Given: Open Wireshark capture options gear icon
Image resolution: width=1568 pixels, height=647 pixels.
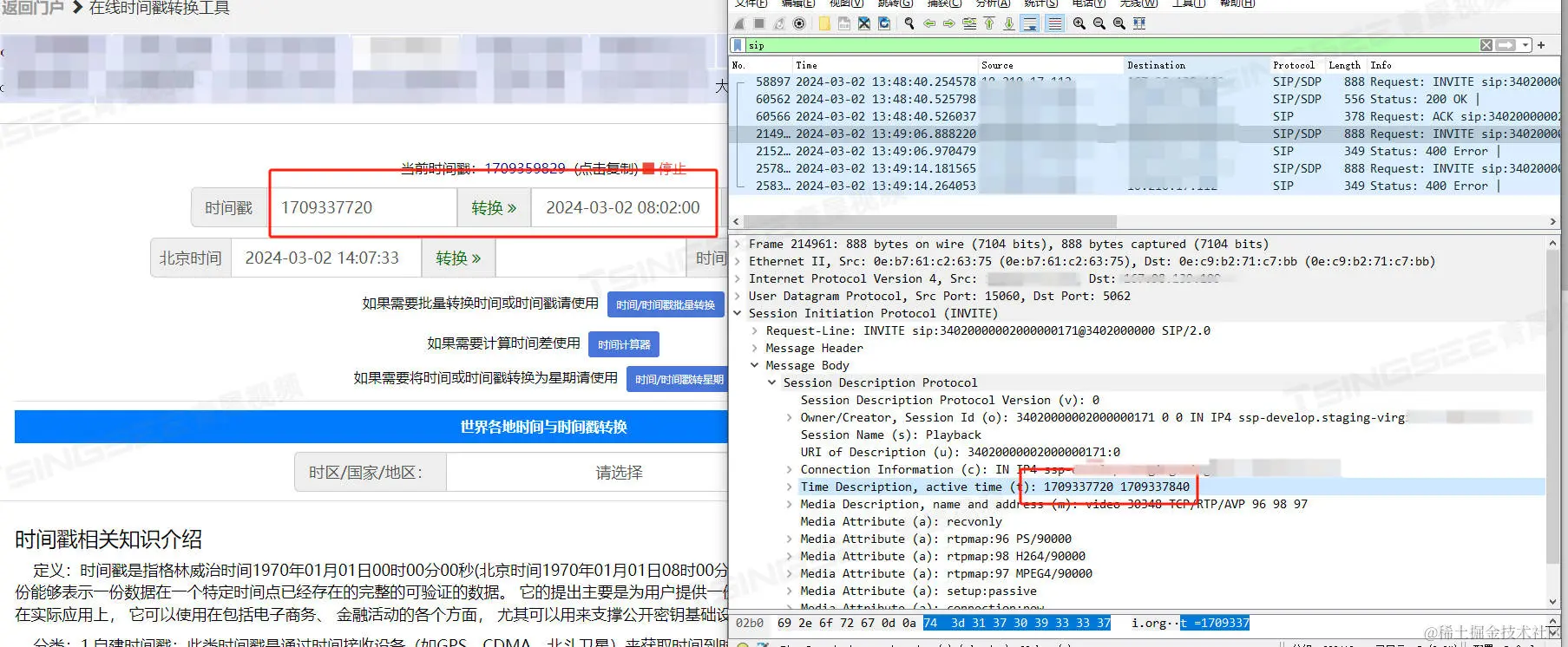Looking at the screenshot, I should coord(799,23).
